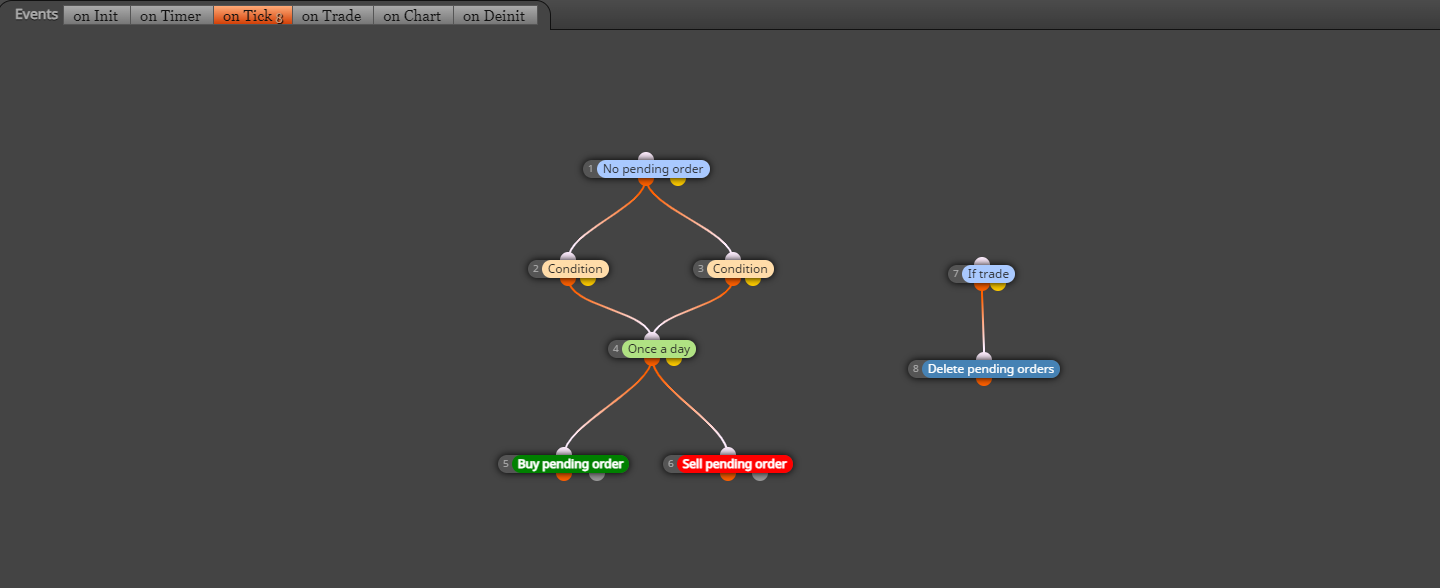
Task: Select the Delete pending orders block
Action: (990, 369)
